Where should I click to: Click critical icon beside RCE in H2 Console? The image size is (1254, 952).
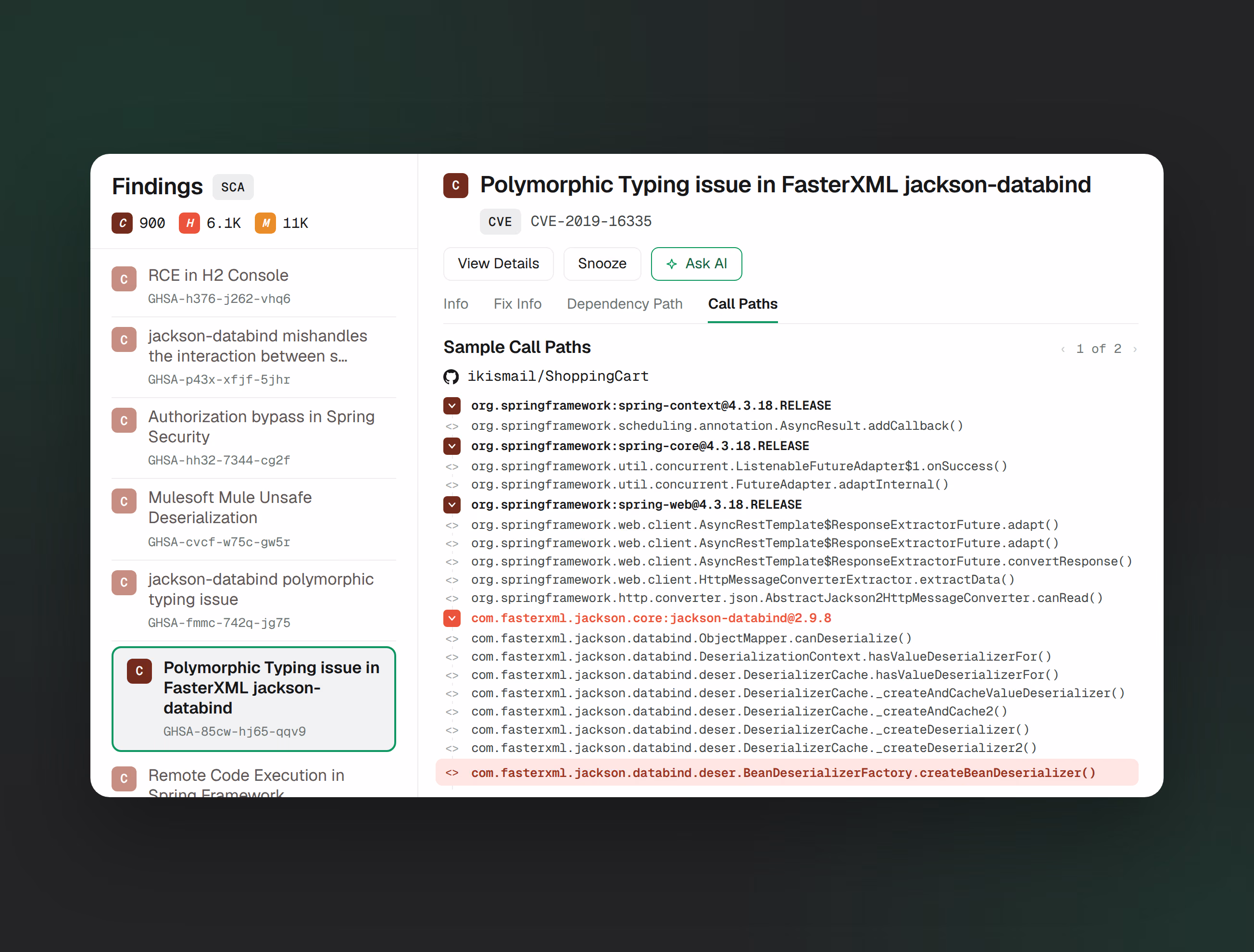point(124,279)
